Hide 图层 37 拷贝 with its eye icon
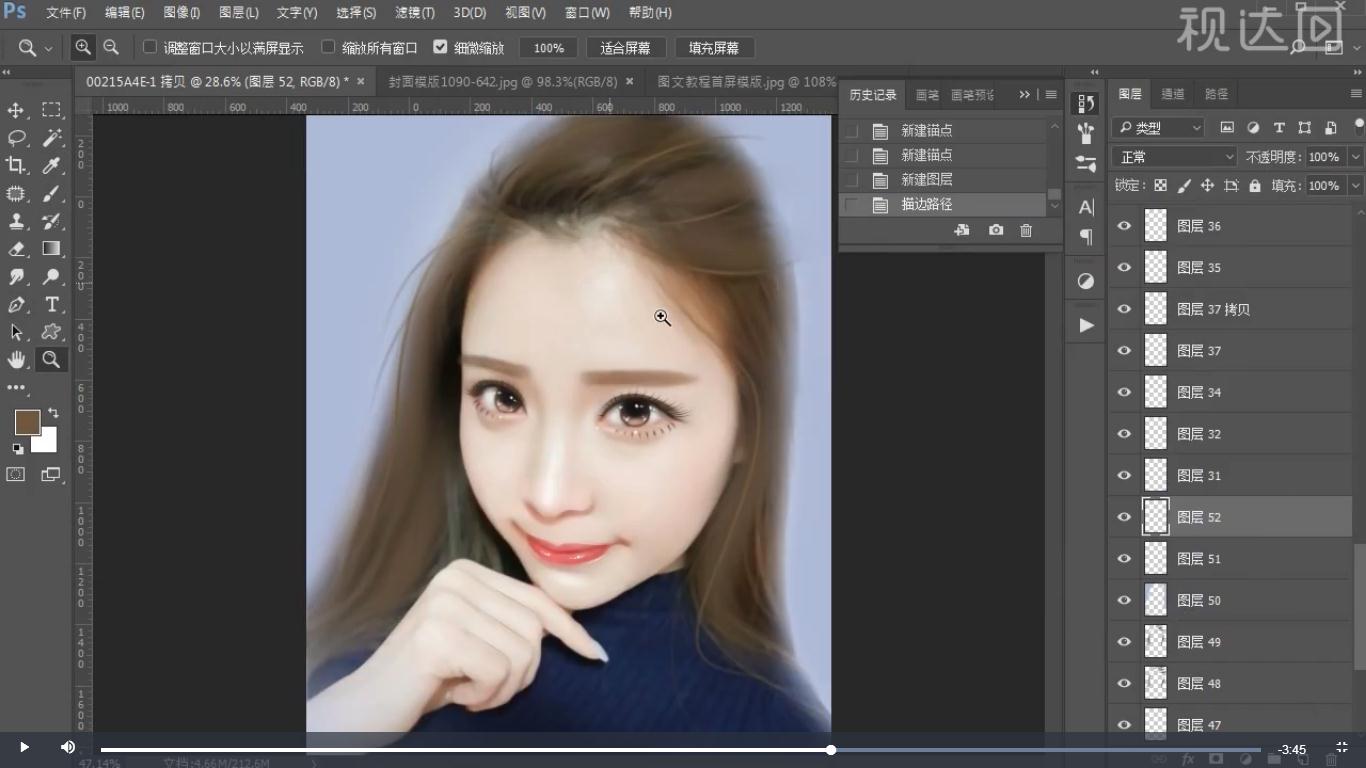This screenshot has width=1366, height=768. (x=1124, y=309)
